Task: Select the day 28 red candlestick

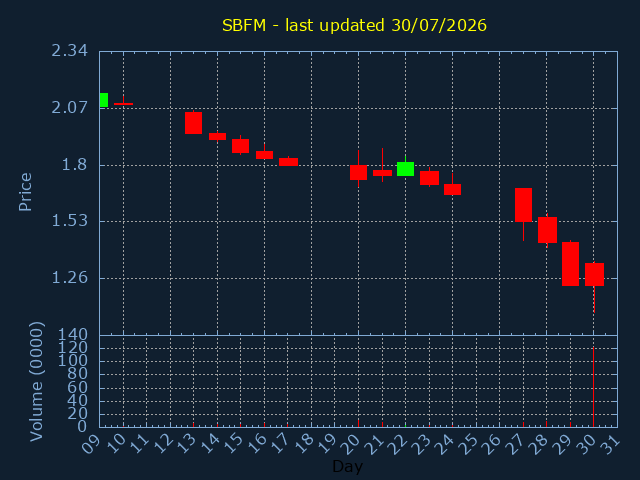Action: coord(547,230)
